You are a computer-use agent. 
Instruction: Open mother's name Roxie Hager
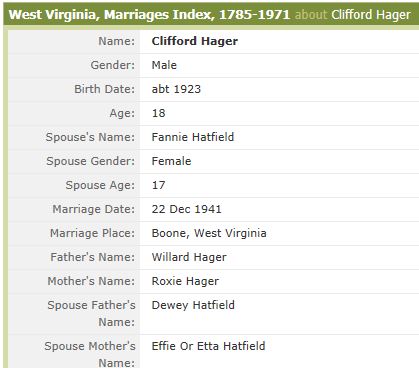pos(185,281)
